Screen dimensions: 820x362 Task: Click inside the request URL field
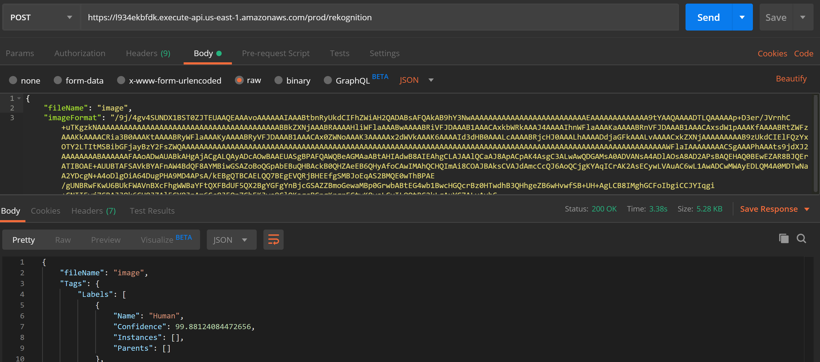(380, 17)
